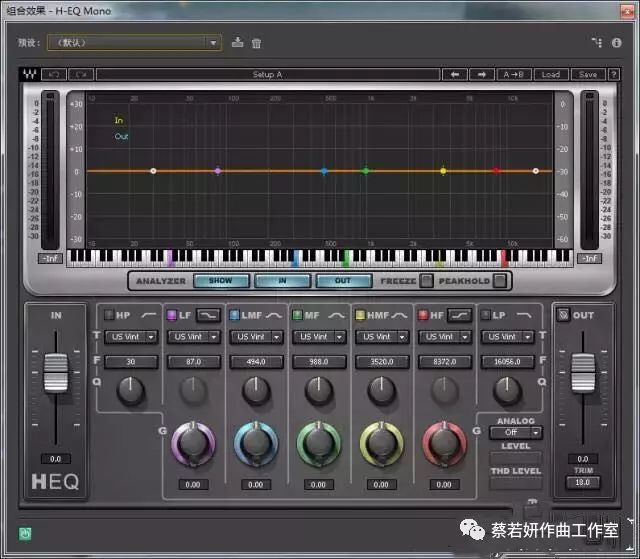Screen dimensions: 640x559
Task: Open ANALOG mode dropdown set to Off
Action: click(x=516, y=432)
